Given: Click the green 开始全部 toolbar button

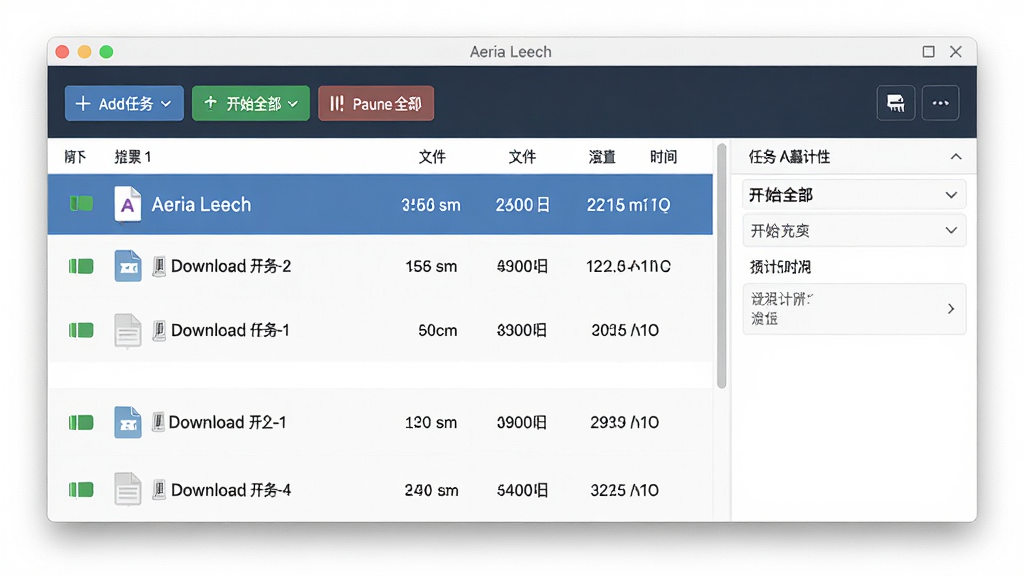Looking at the screenshot, I should coord(251,103).
